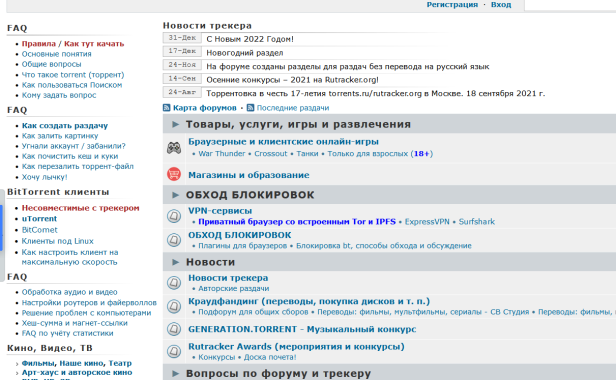The image size is (616, 380).
Task: Click the RSS icon beside Карта форумов
Action: [167, 108]
